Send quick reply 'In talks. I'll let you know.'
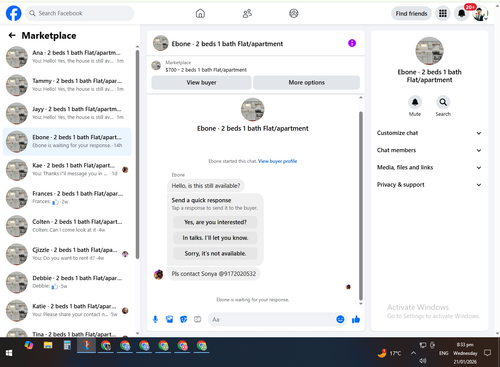 (215, 238)
